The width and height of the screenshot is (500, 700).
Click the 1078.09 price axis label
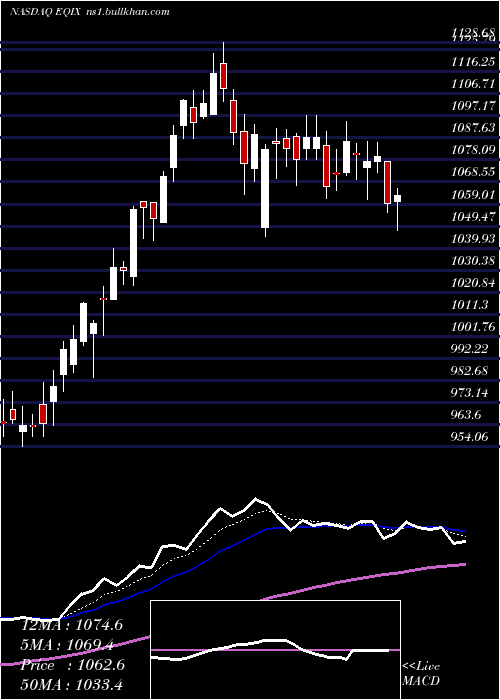(473, 150)
